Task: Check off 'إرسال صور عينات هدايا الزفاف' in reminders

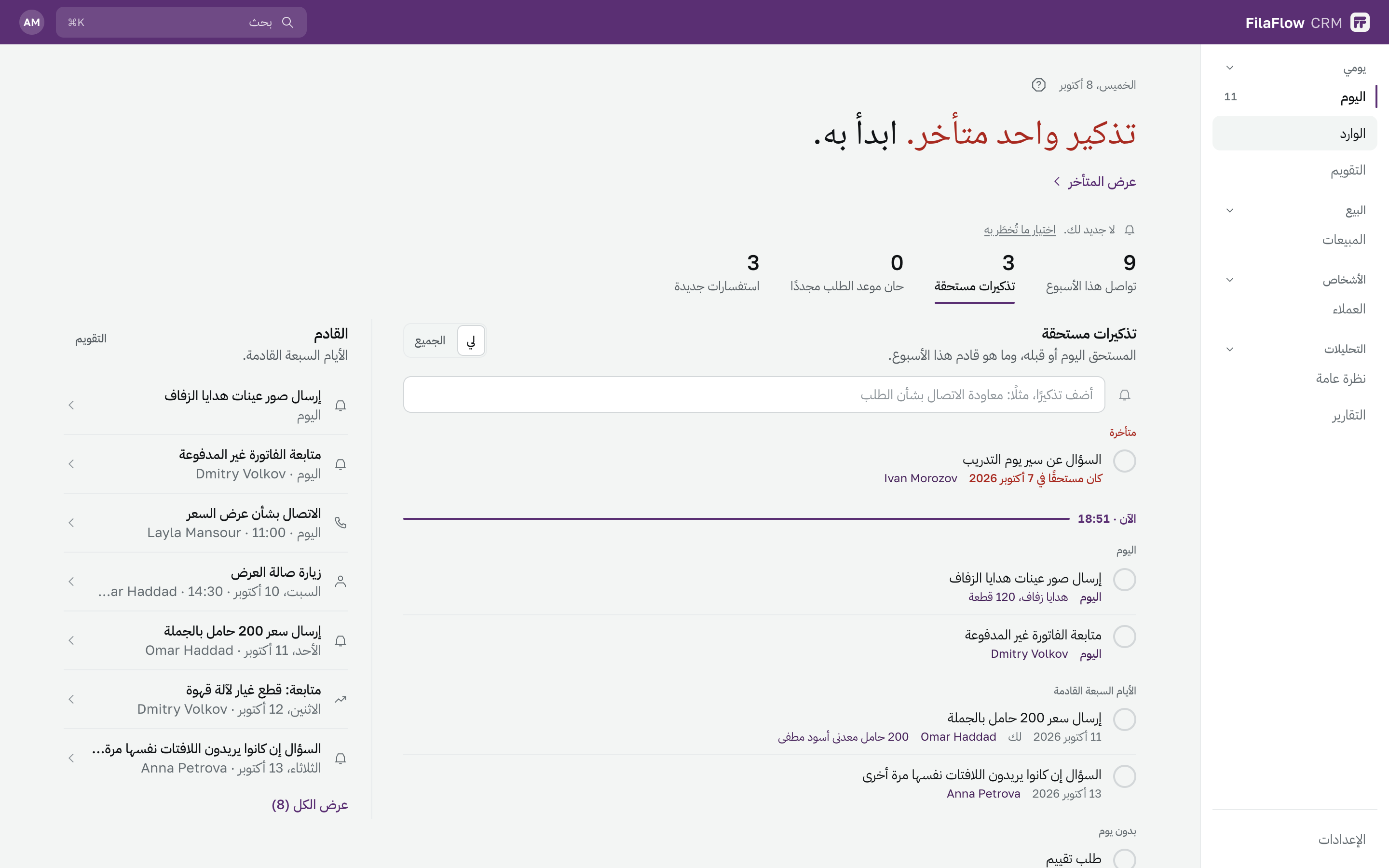Action: [x=1124, y=580]
